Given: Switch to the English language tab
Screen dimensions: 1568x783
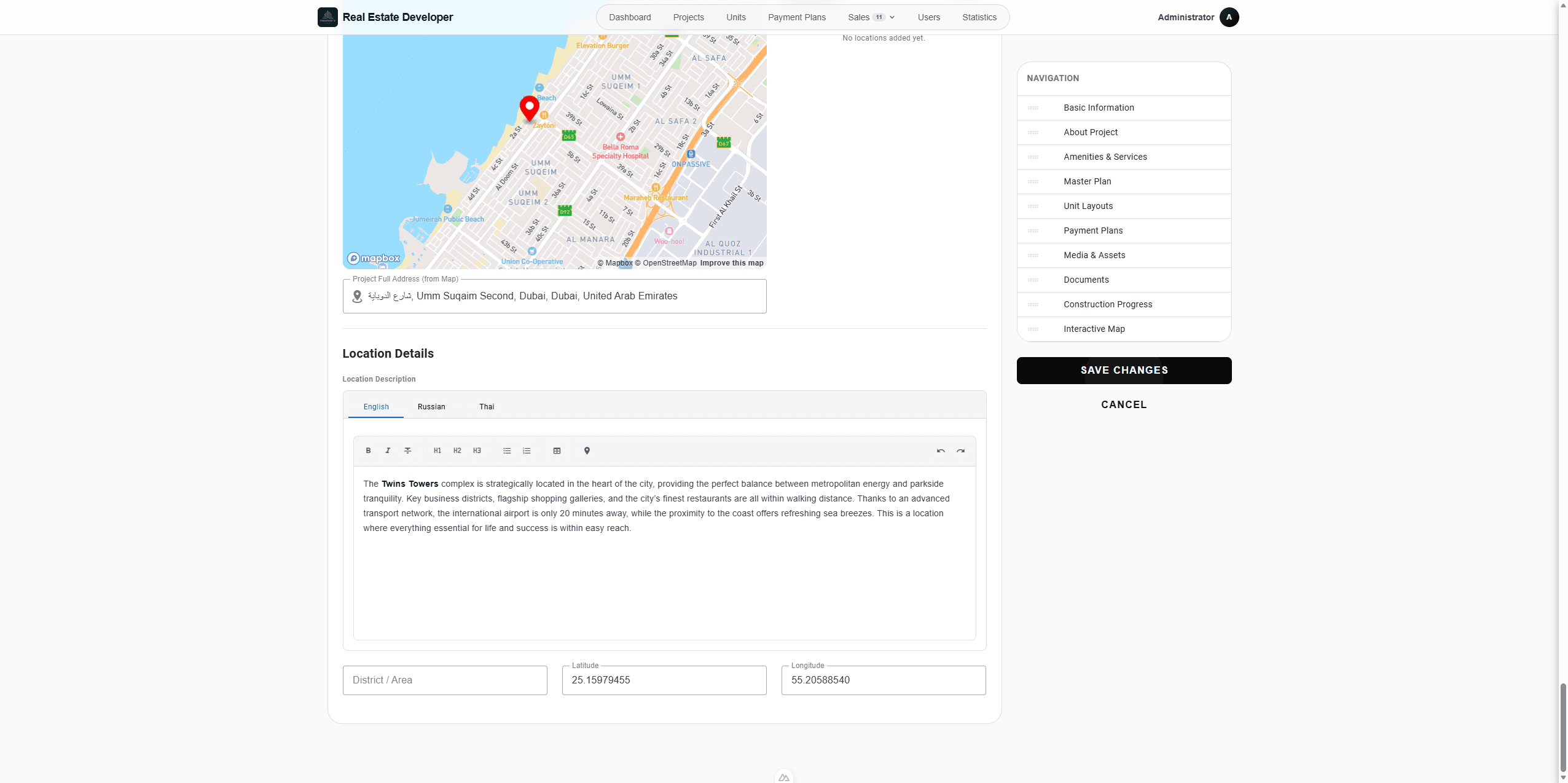Looking at the screenshot, I should click(x=376, y=407).
